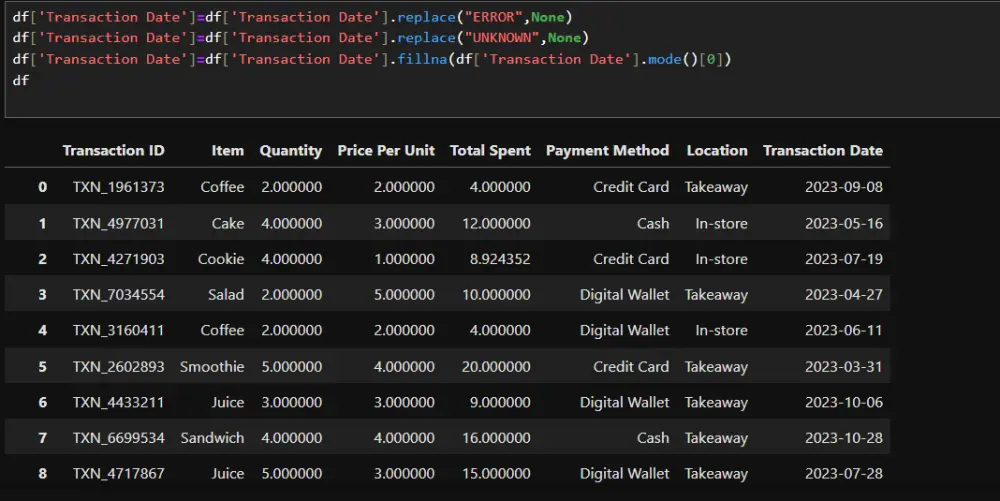Select cell TXN_3160411
Screen dimensions: 1000x501
tap(119, 330)
